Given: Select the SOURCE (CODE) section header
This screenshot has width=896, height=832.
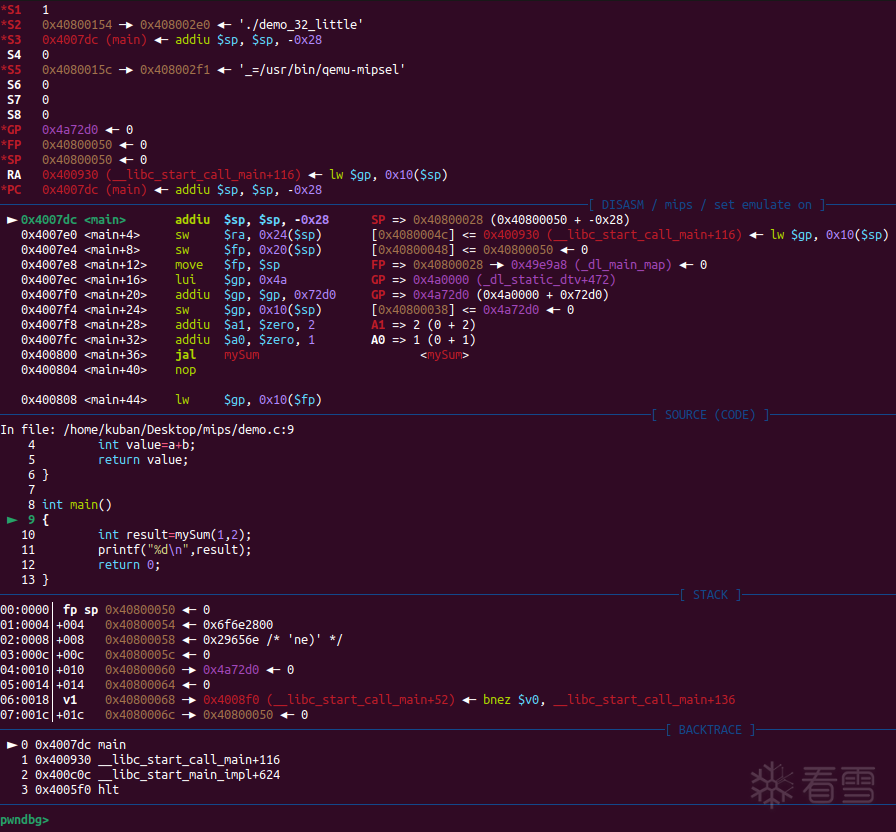Looking at the screenshot, I should click(711, 415).
